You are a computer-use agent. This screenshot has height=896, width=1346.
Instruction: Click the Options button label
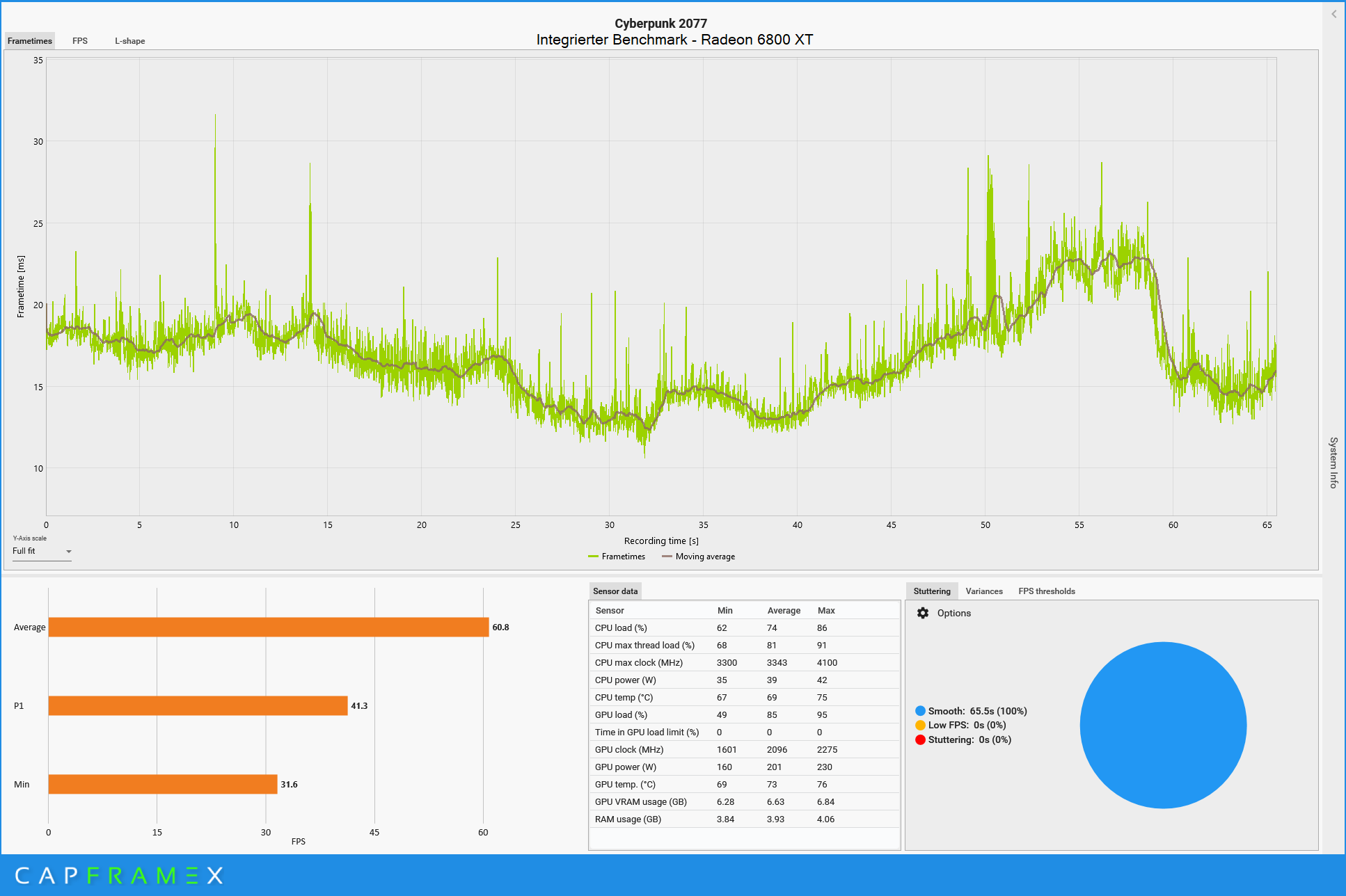pos(953,613)
